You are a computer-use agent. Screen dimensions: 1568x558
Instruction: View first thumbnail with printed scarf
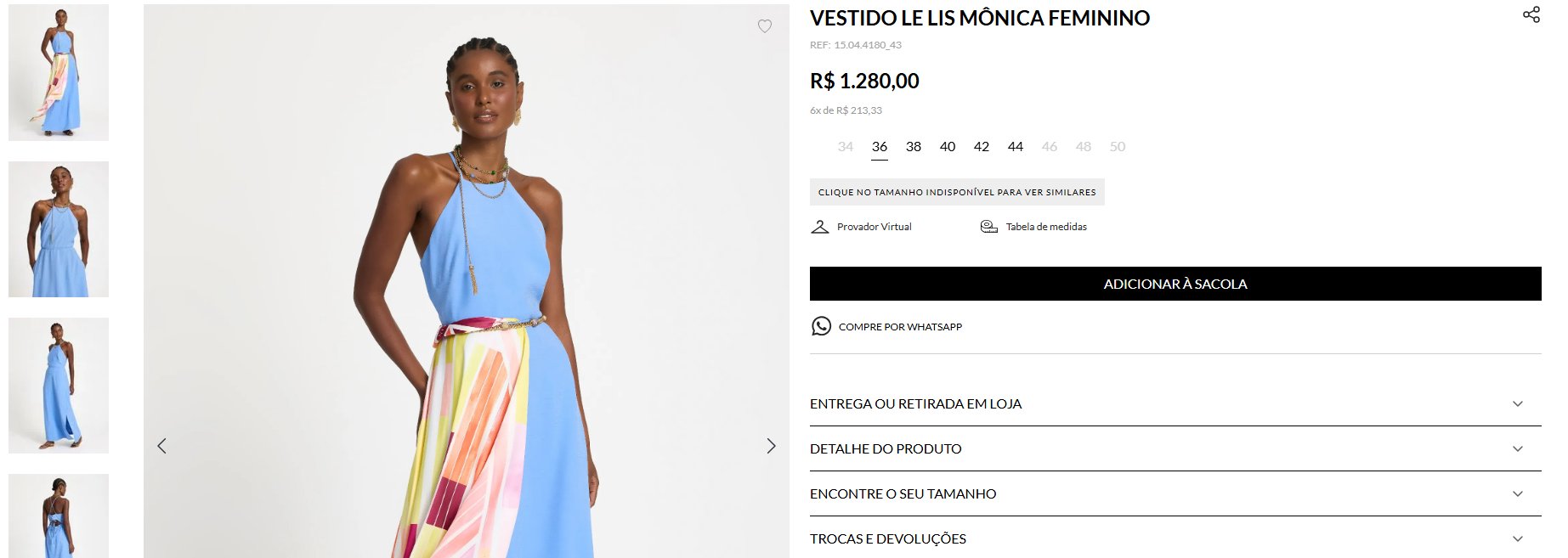[x=59, y=72]
